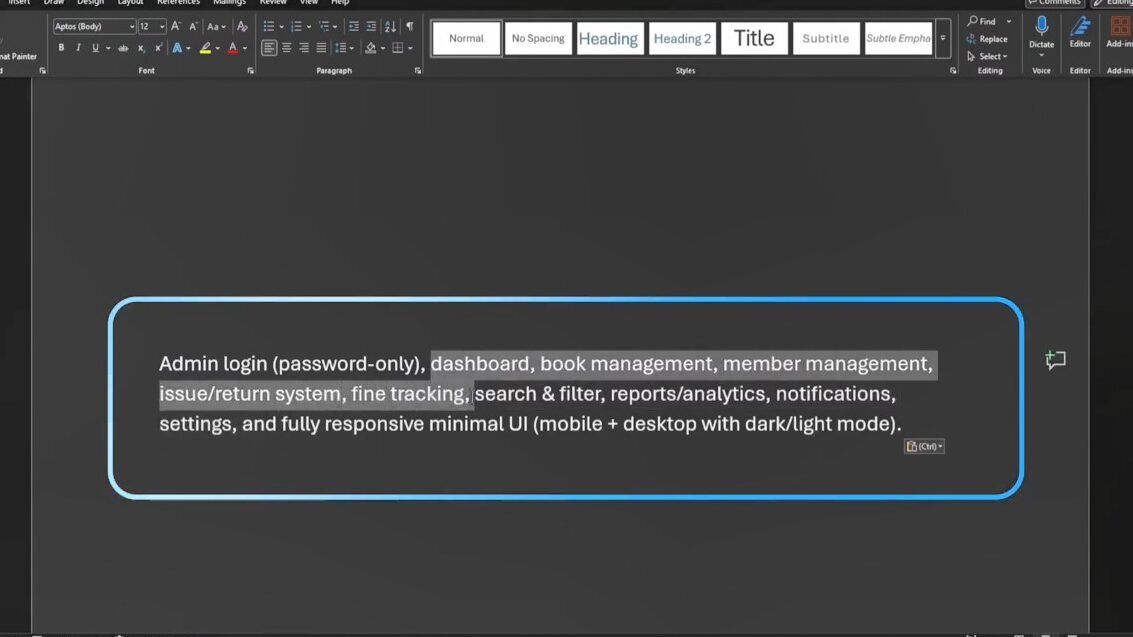Click the Clear All Formatting icon
The width and height of the screenshot is (1133, 637).
[242, 27]
